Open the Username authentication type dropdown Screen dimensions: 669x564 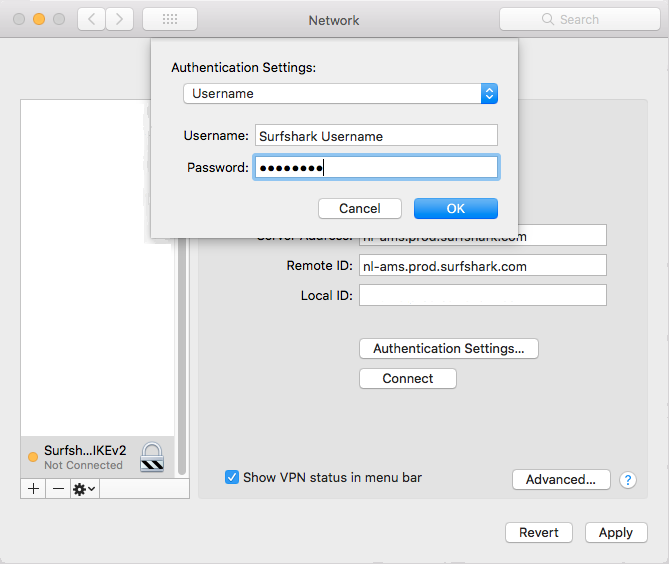340,93
